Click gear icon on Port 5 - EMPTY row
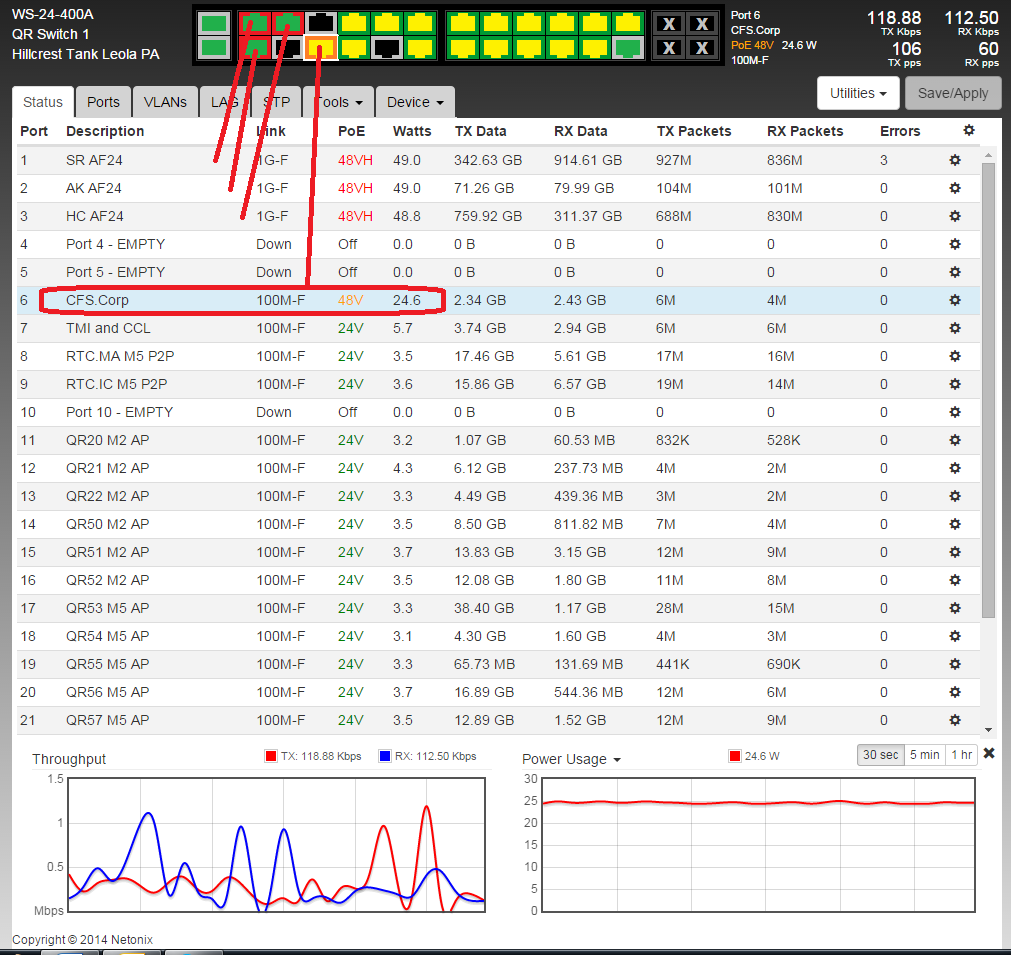This screenshot has width=1011, height=955. click(955, 272)
